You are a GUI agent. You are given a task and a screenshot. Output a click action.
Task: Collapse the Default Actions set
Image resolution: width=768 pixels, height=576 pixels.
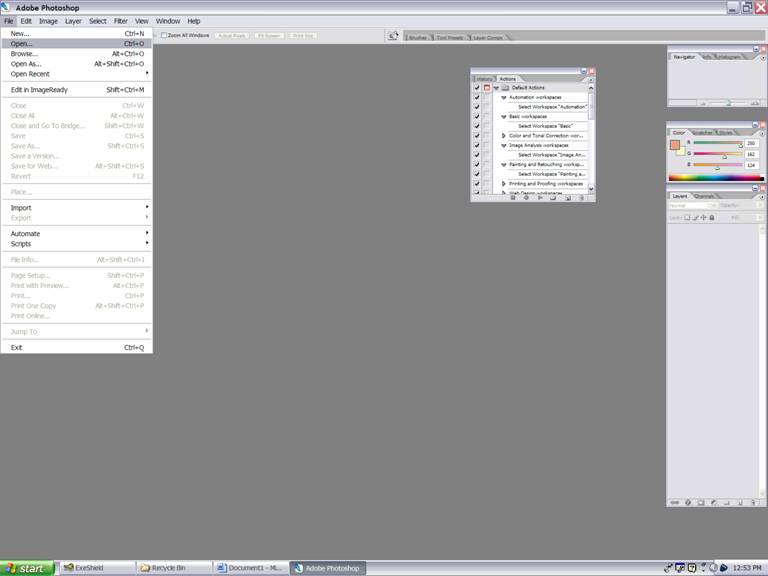coord(496,88)
